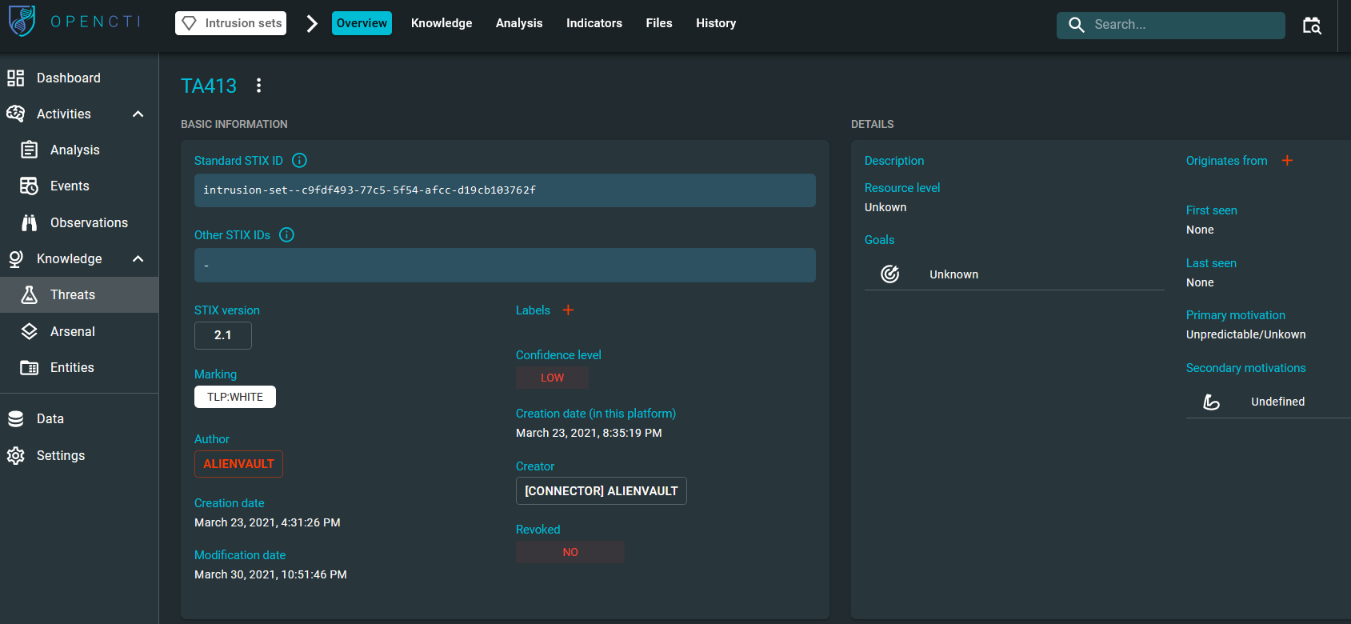Screen dimensions: 1351x624
Task: Go to Intrusion sets list
Action: coord(231,23)
